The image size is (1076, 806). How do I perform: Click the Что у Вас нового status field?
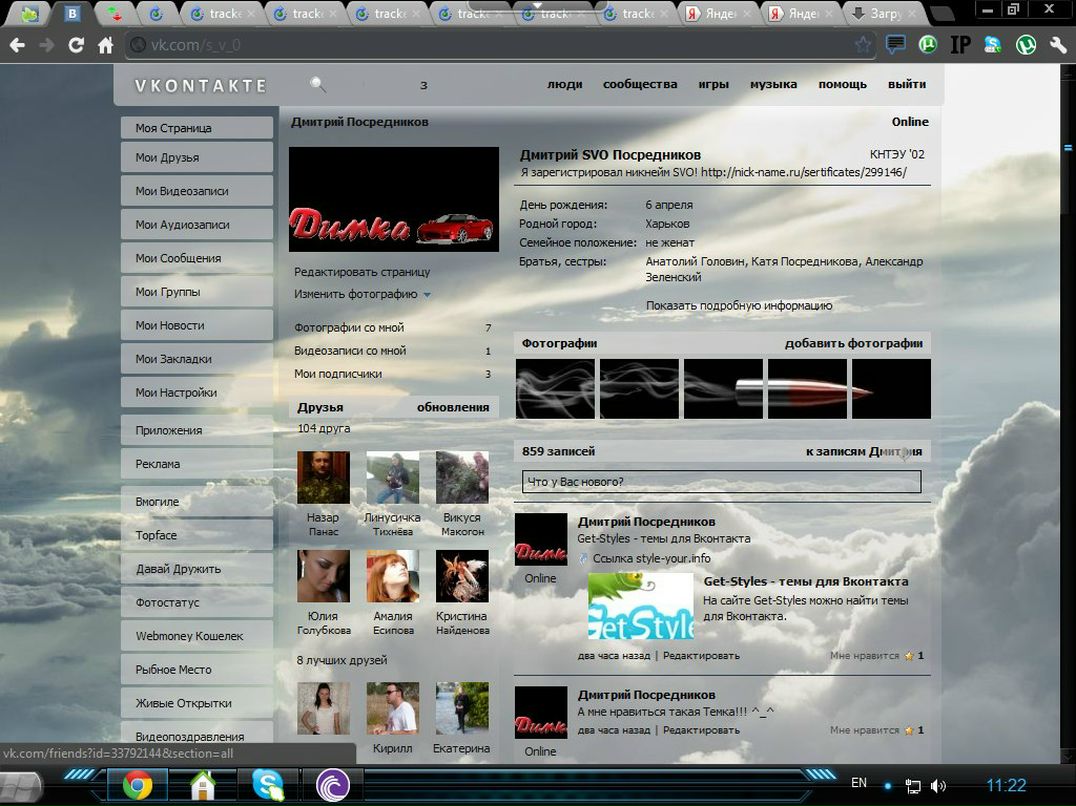[721, 482]
